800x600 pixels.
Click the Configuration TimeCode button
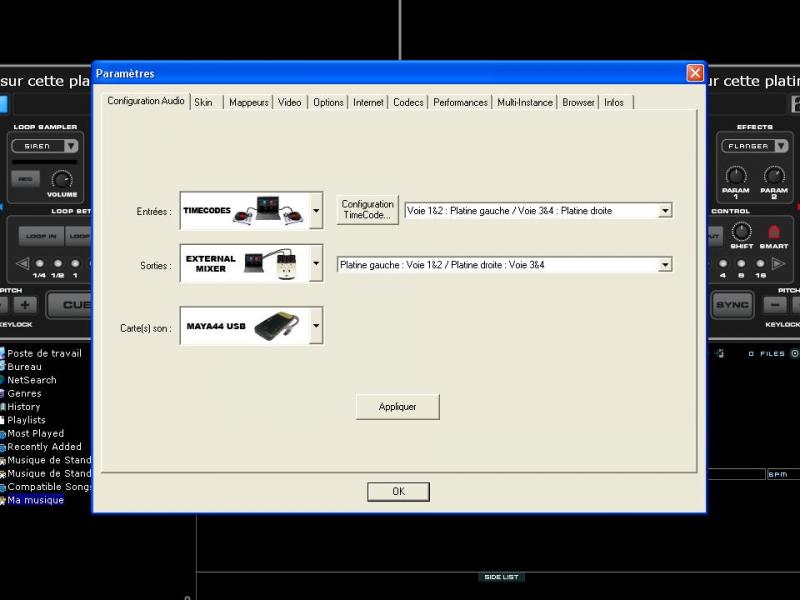click(367, 209)
